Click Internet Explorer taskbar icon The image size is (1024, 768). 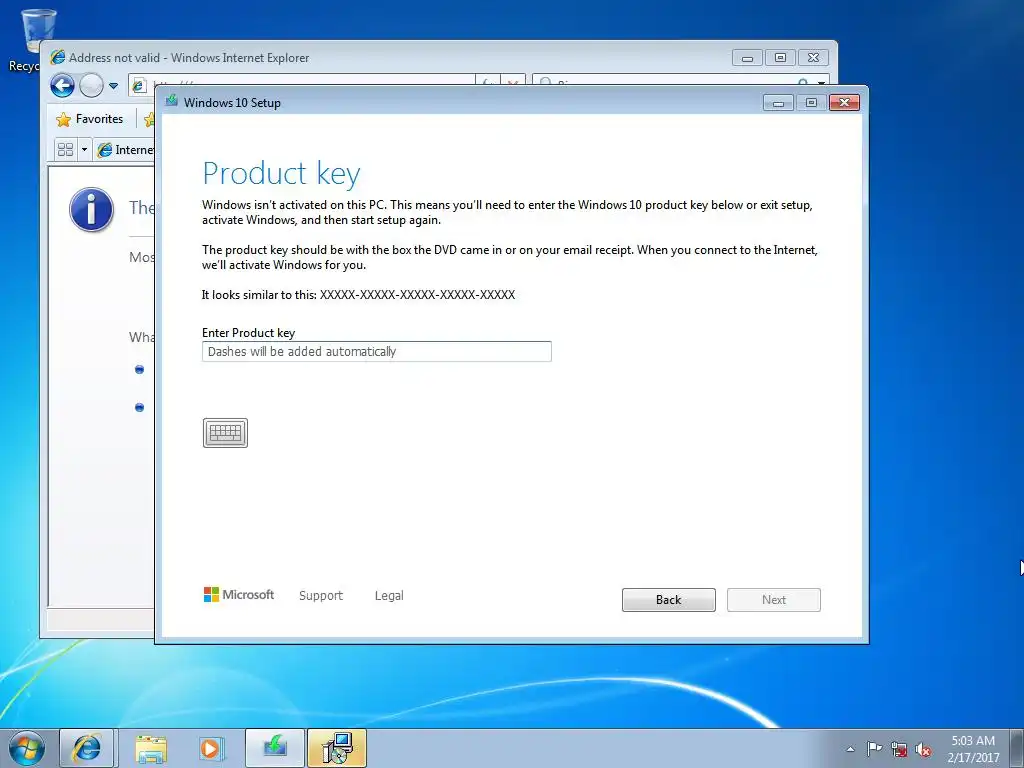coord(87,748)
